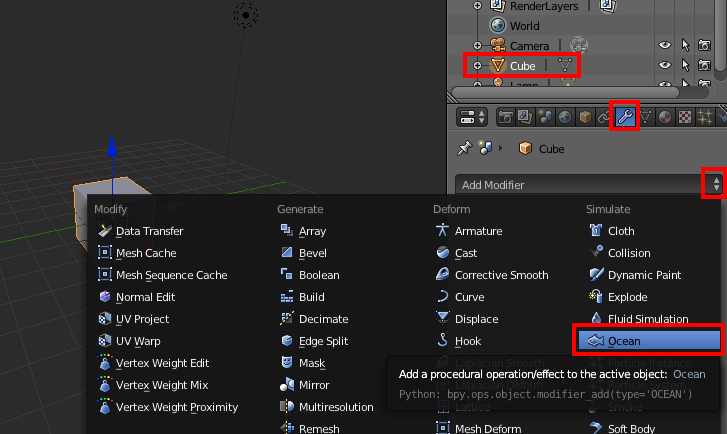Viewport: 727px width, 434px height.
Task: Choose the Array modifier
Action: 312,230
